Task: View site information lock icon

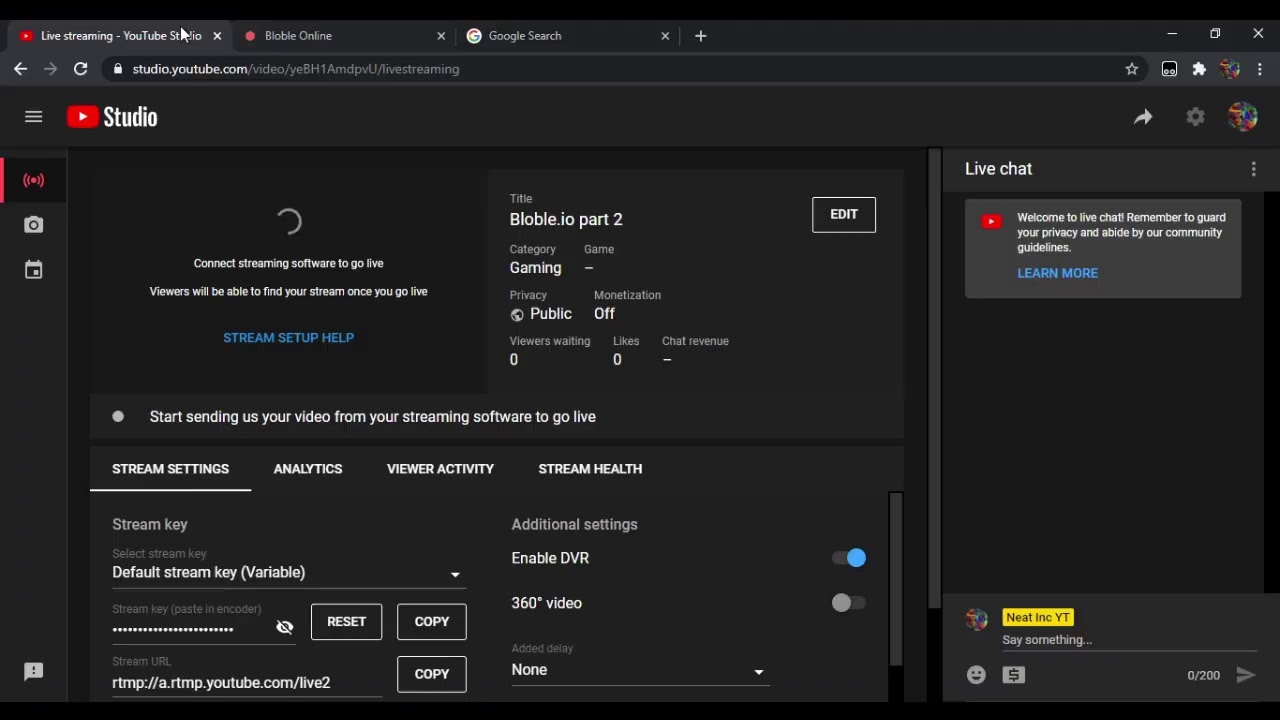Action: pyautogui.click(x=118, y=69)
